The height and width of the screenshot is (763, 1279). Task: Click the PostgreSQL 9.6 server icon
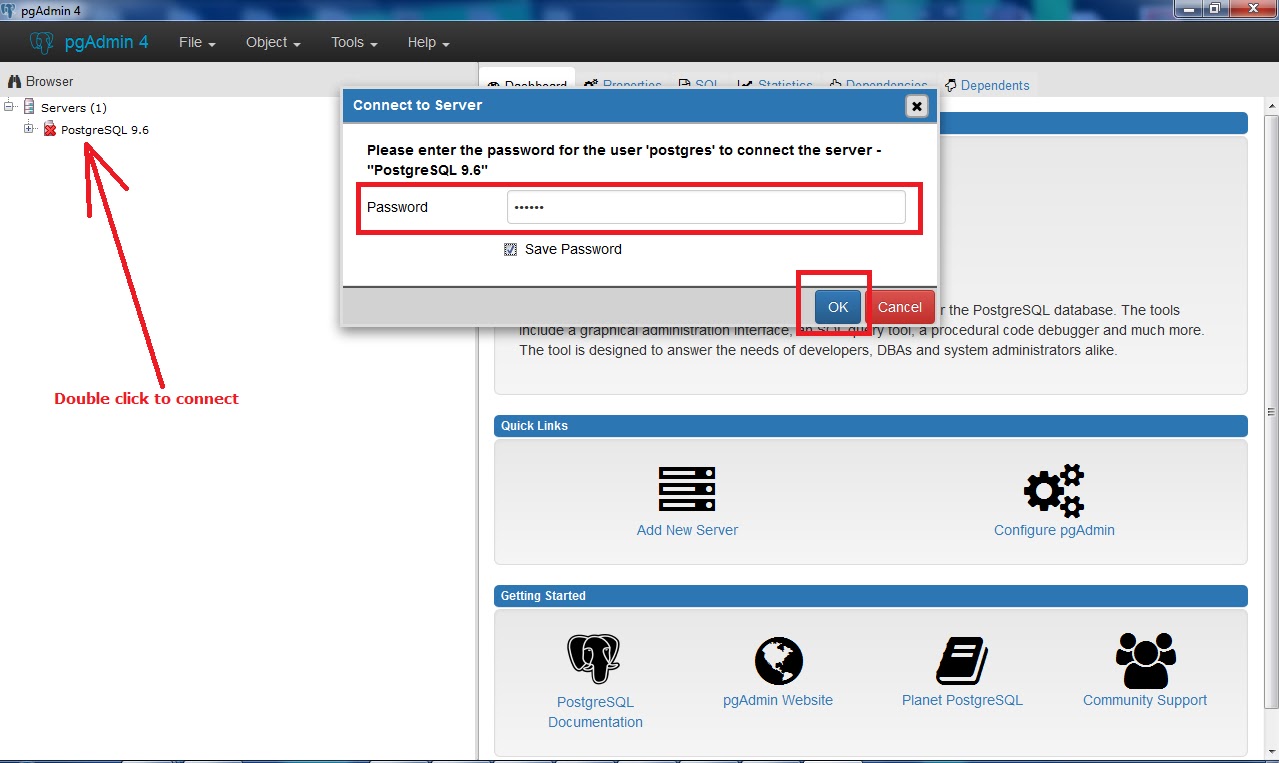[50, 129]
